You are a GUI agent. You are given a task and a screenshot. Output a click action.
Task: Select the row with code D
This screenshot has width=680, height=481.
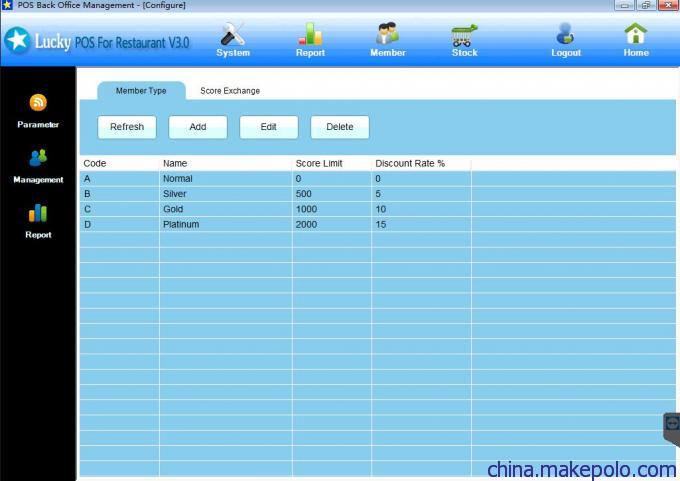pos(377,225)
